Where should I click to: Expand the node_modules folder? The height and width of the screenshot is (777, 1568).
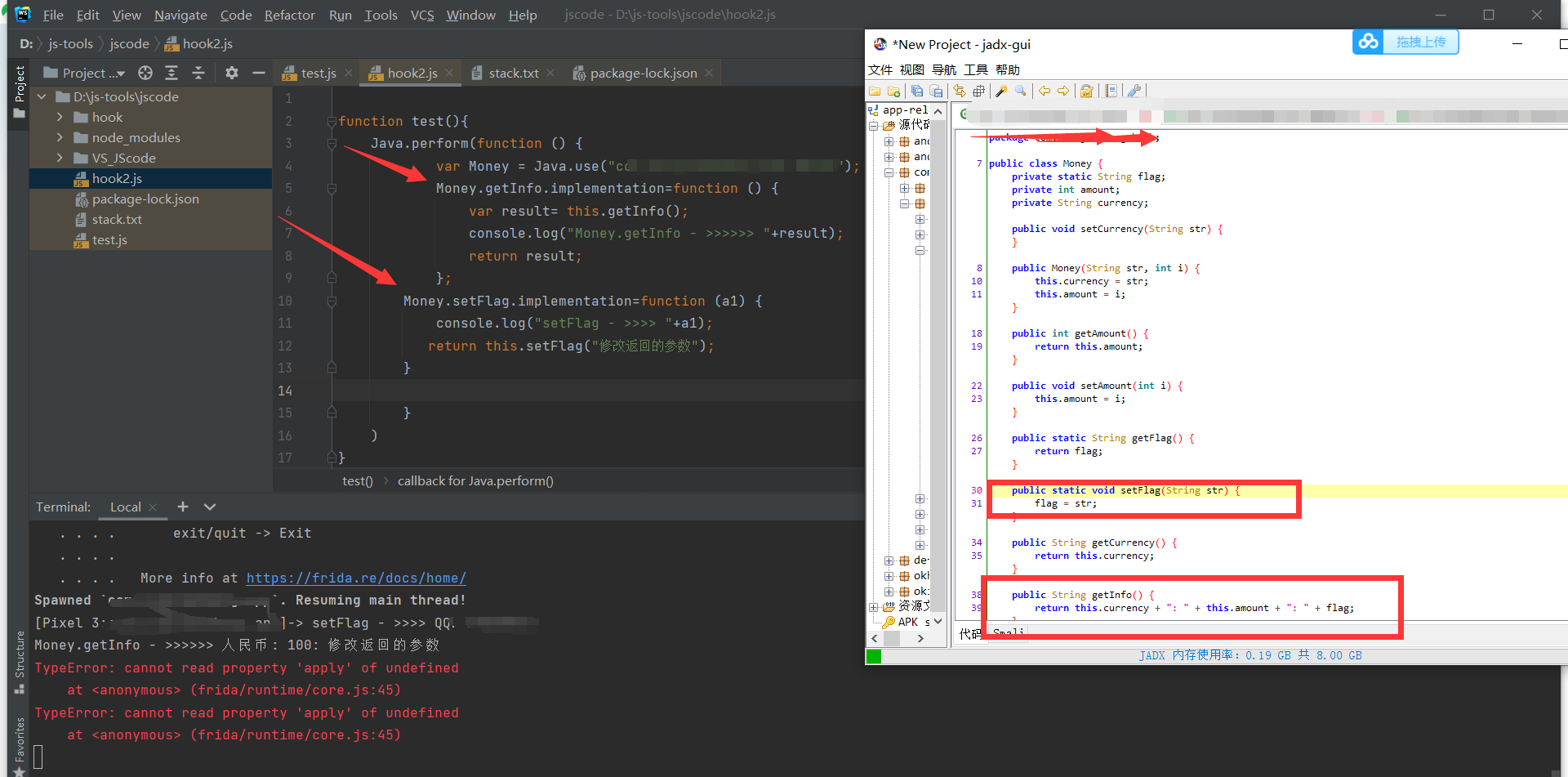pos(60,137)
